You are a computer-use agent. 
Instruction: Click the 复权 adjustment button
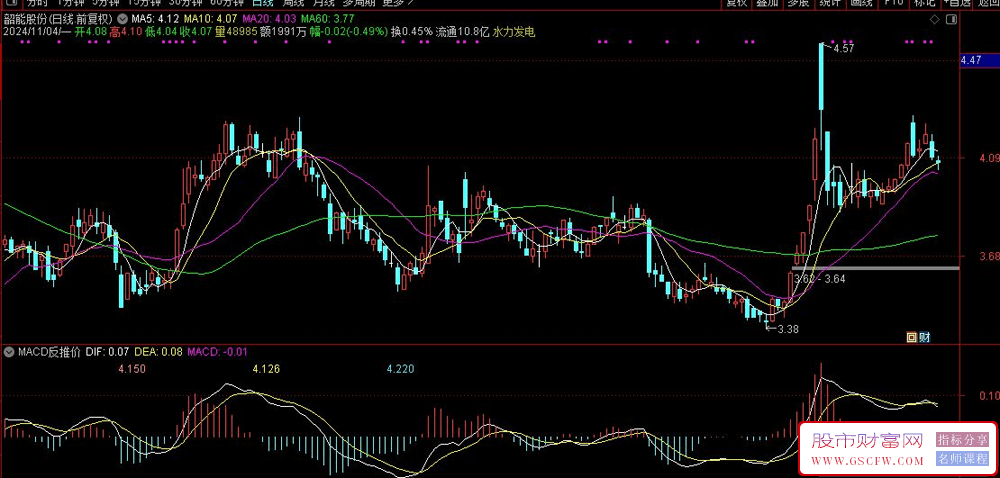click(737, 3)
